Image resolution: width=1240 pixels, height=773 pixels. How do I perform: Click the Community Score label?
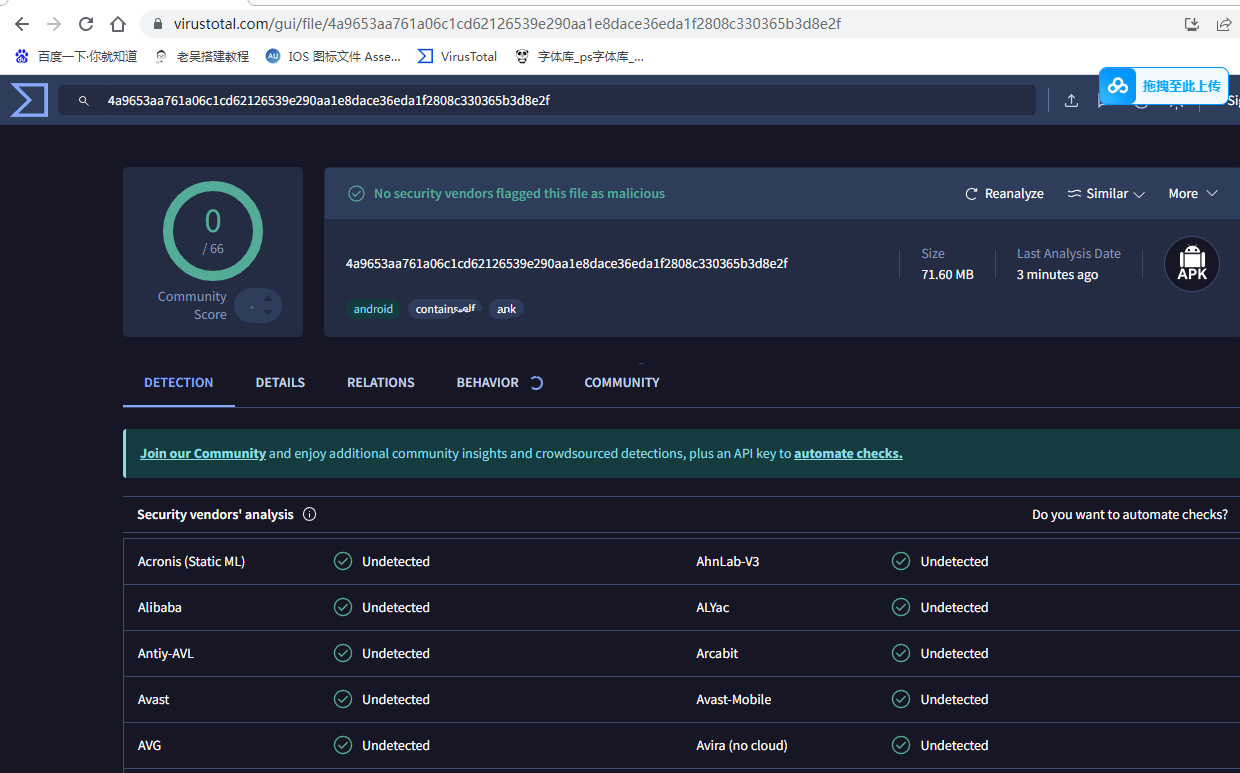coord(192,306)
